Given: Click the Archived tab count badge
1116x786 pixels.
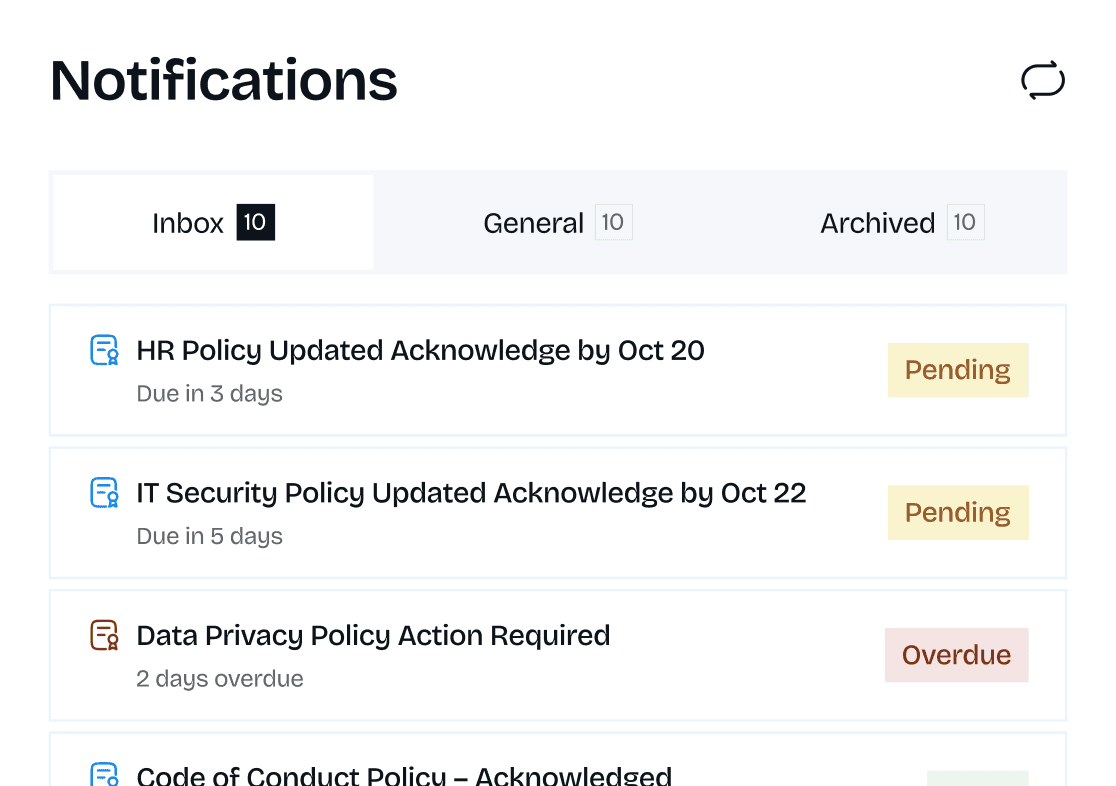Looking at the screenshot, I should [x=965, y=222].
